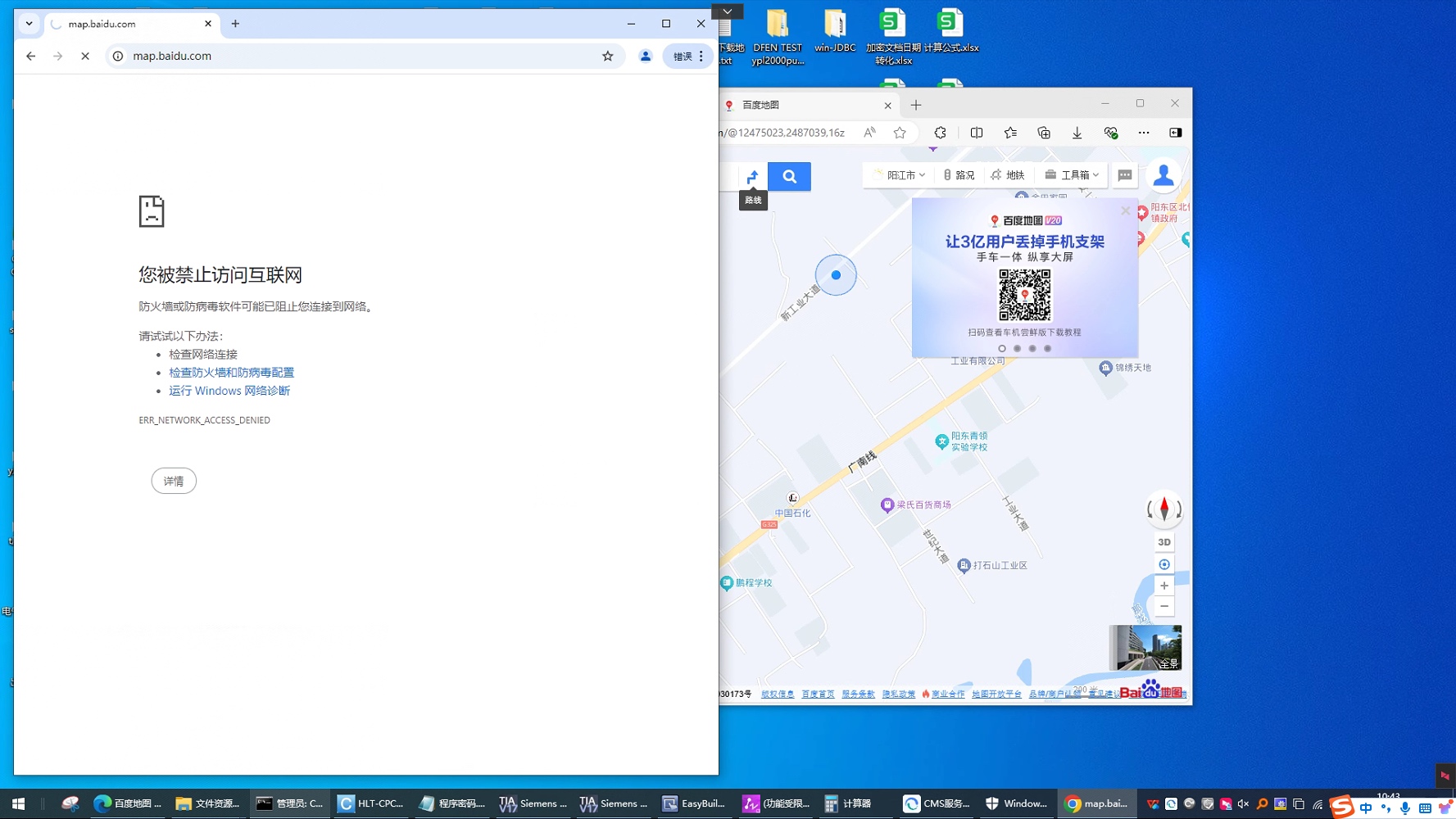Image resolution: width=1456 pixels, height=819 pixels.
Task: Click the route directions icon in Baidu Map
Action: point(752,176)
